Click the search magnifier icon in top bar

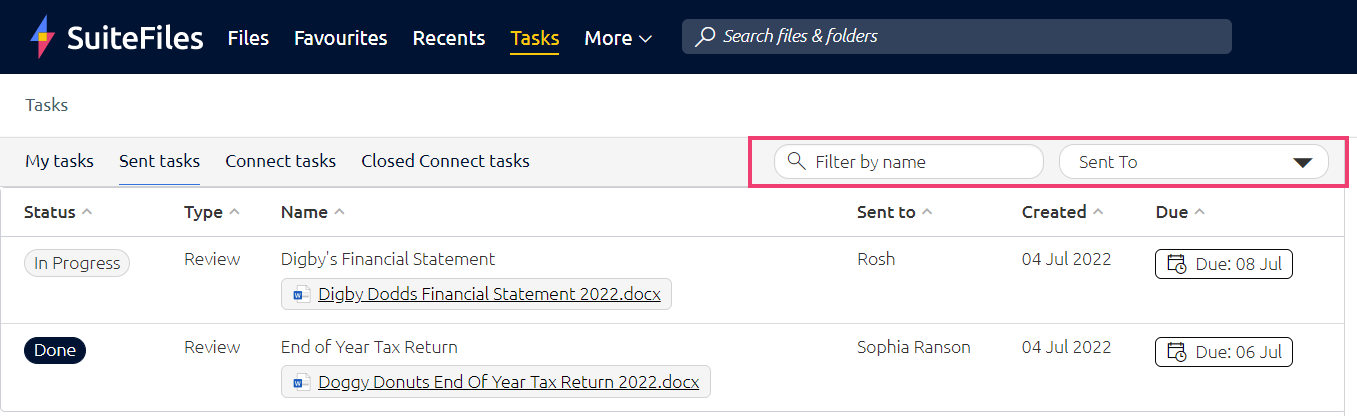point(706,37)
